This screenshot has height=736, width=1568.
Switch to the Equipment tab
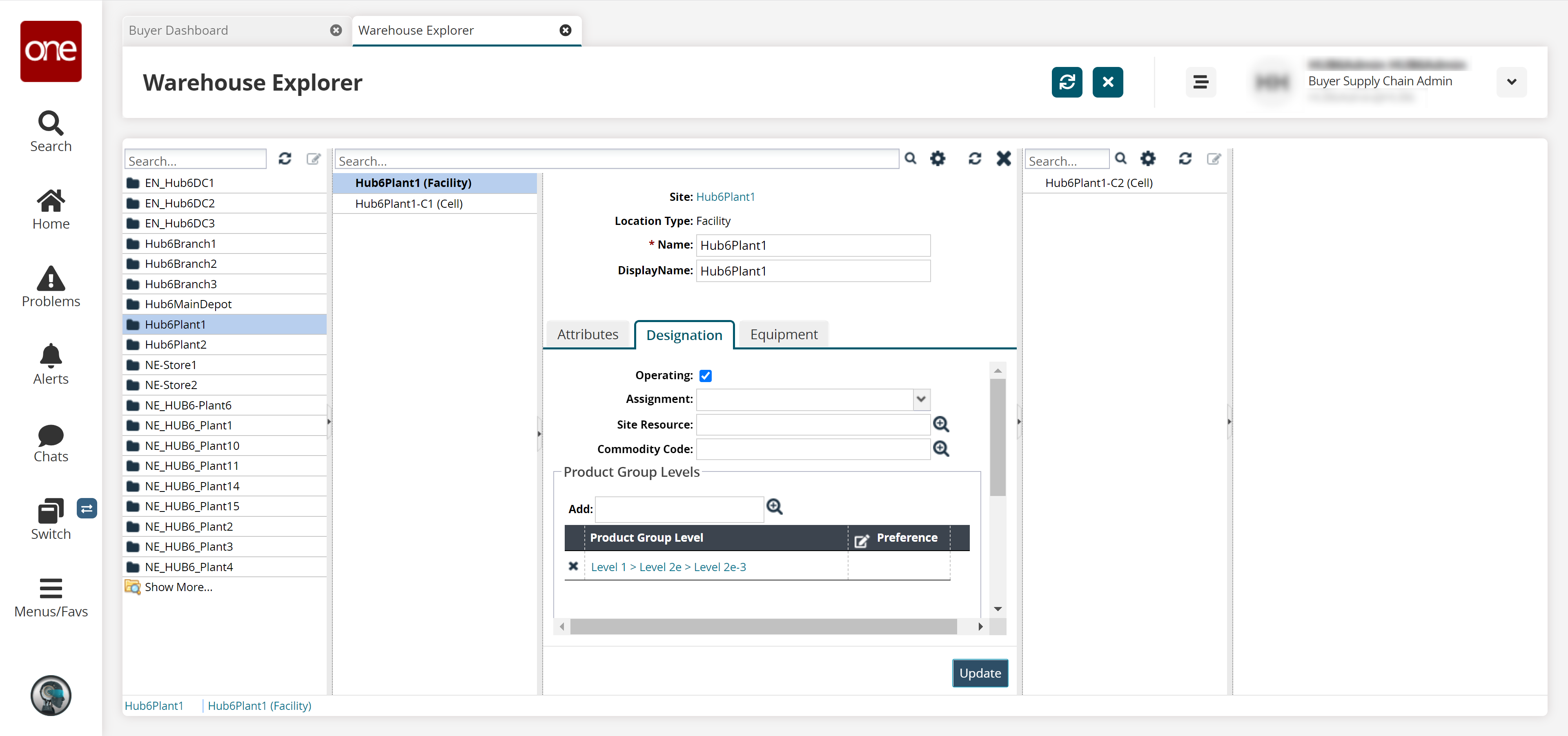(x=784, y=335)
